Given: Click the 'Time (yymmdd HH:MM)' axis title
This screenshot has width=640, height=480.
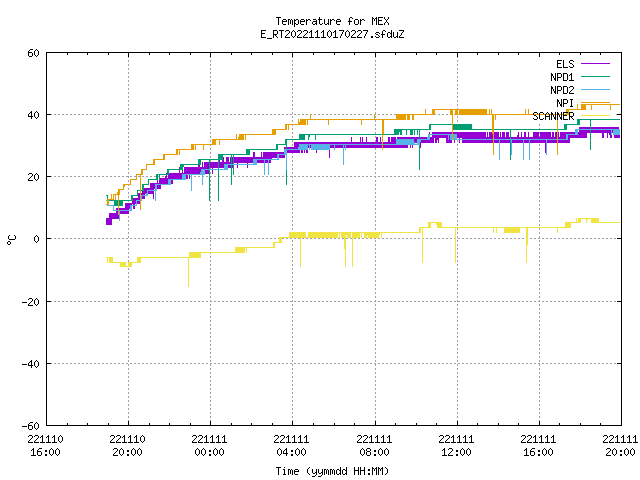Looking at the screenshot, I should 332,471.
